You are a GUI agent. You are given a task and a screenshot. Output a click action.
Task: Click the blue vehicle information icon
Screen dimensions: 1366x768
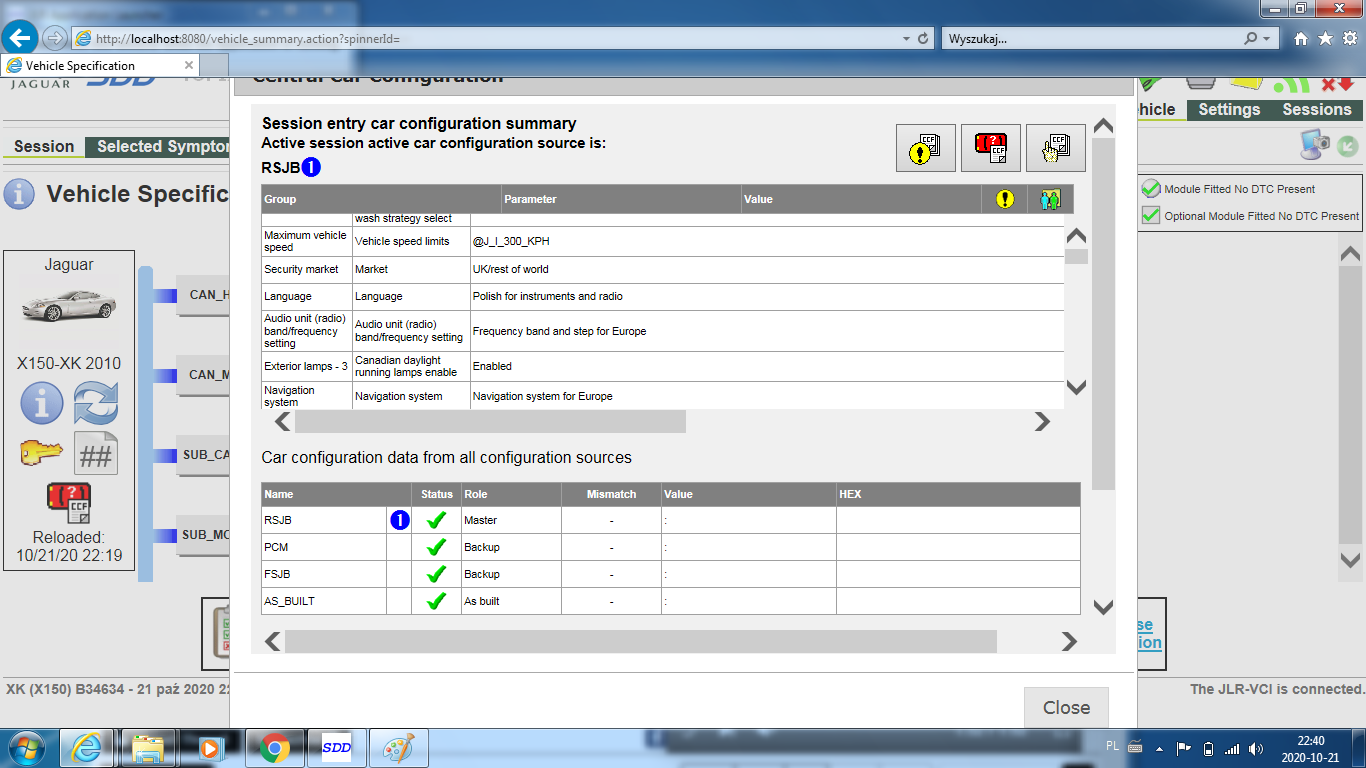(42, 405)
